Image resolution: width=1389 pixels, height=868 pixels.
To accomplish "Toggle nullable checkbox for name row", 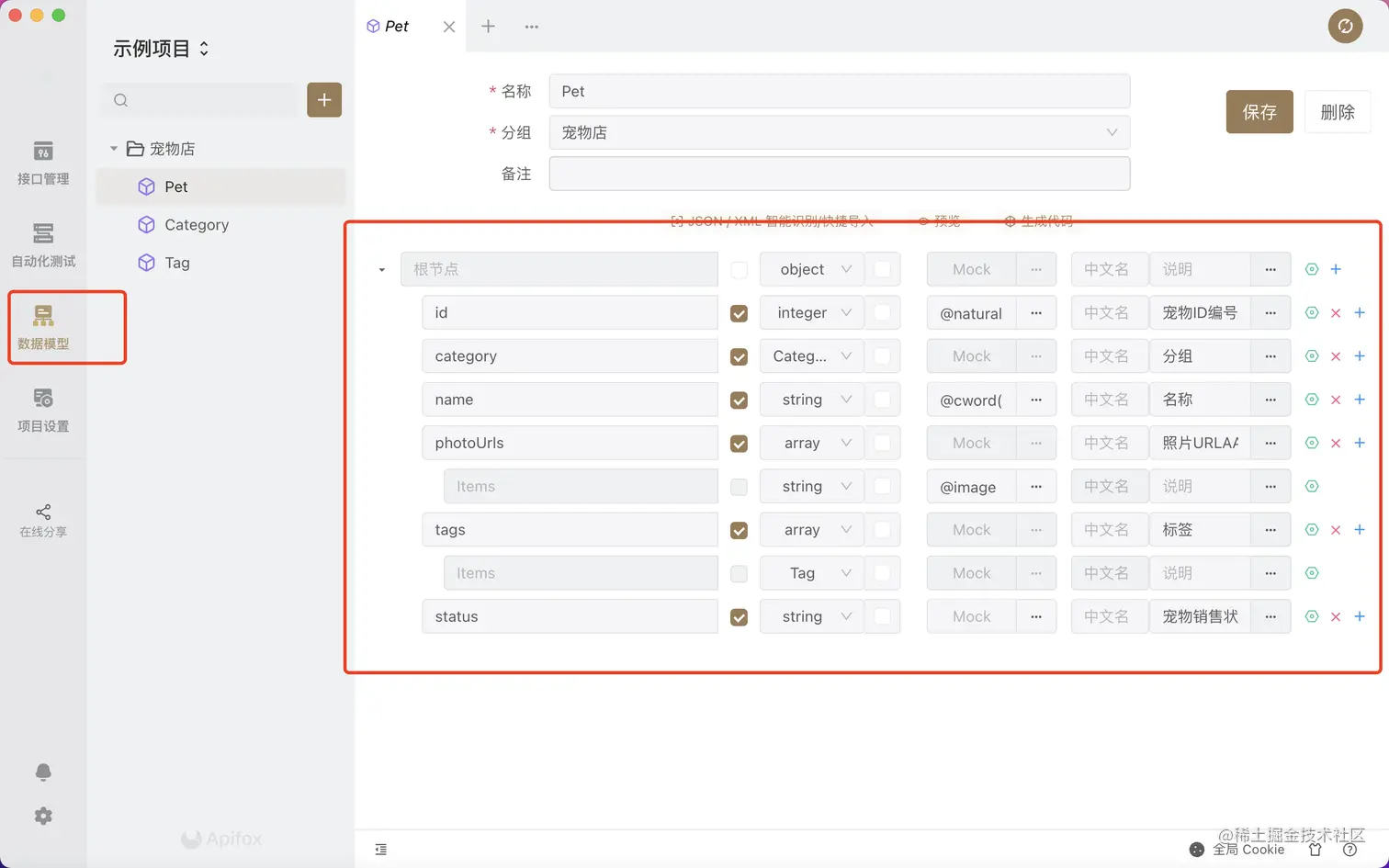I will 882,400.
